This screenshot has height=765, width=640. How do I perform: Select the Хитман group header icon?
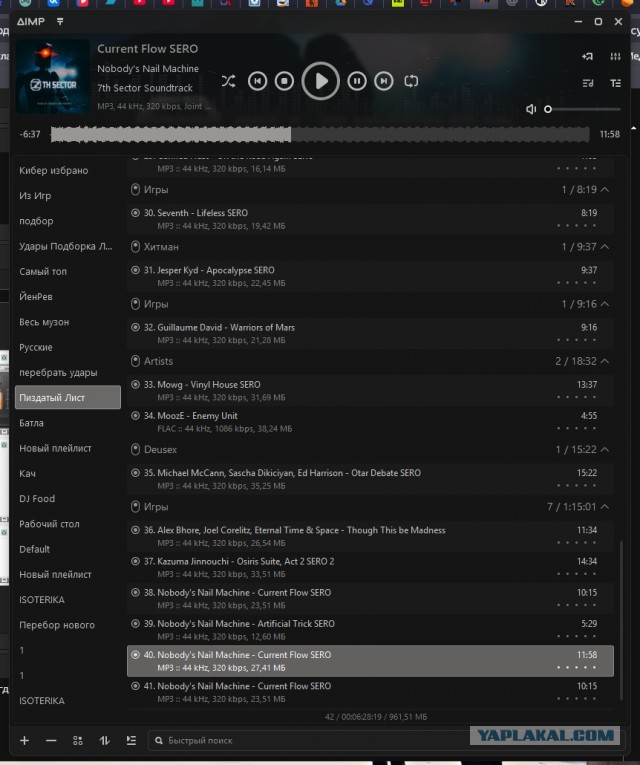136,247
